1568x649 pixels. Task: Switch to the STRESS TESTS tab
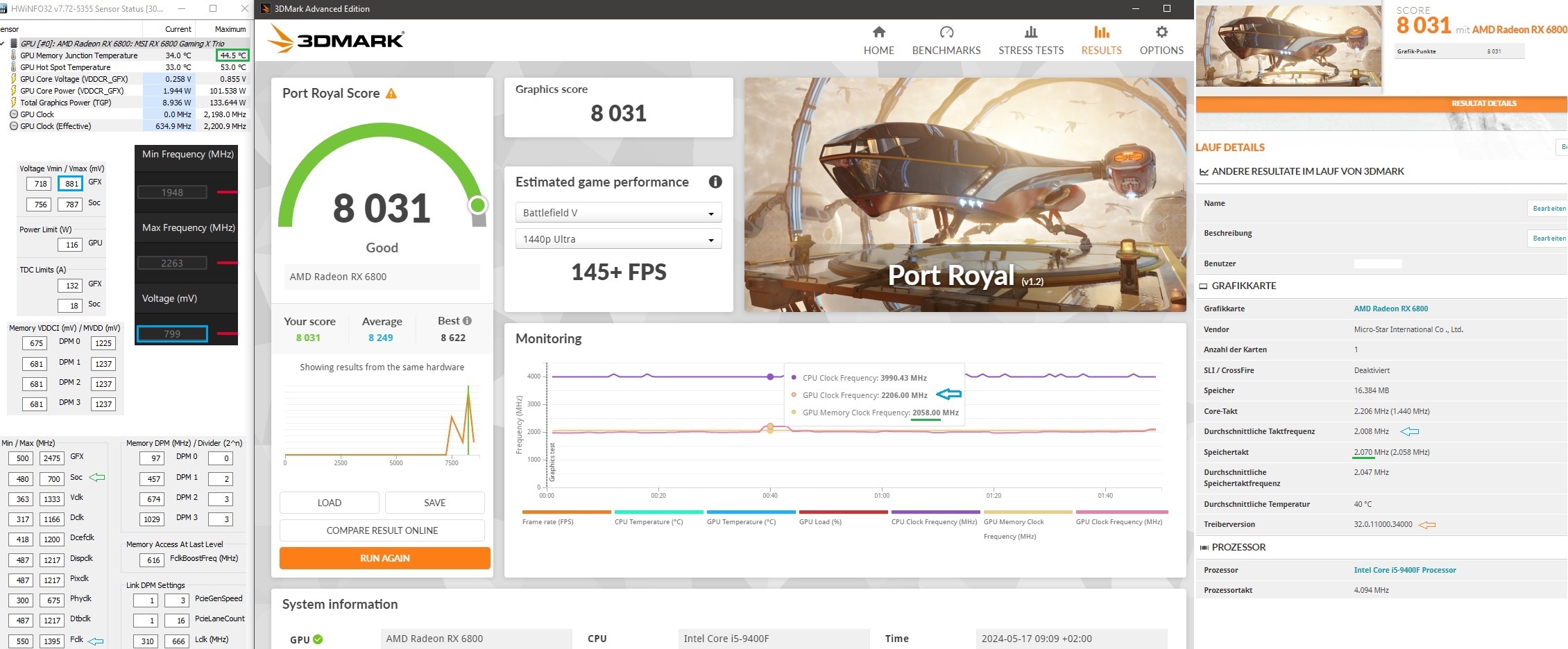1031,41
